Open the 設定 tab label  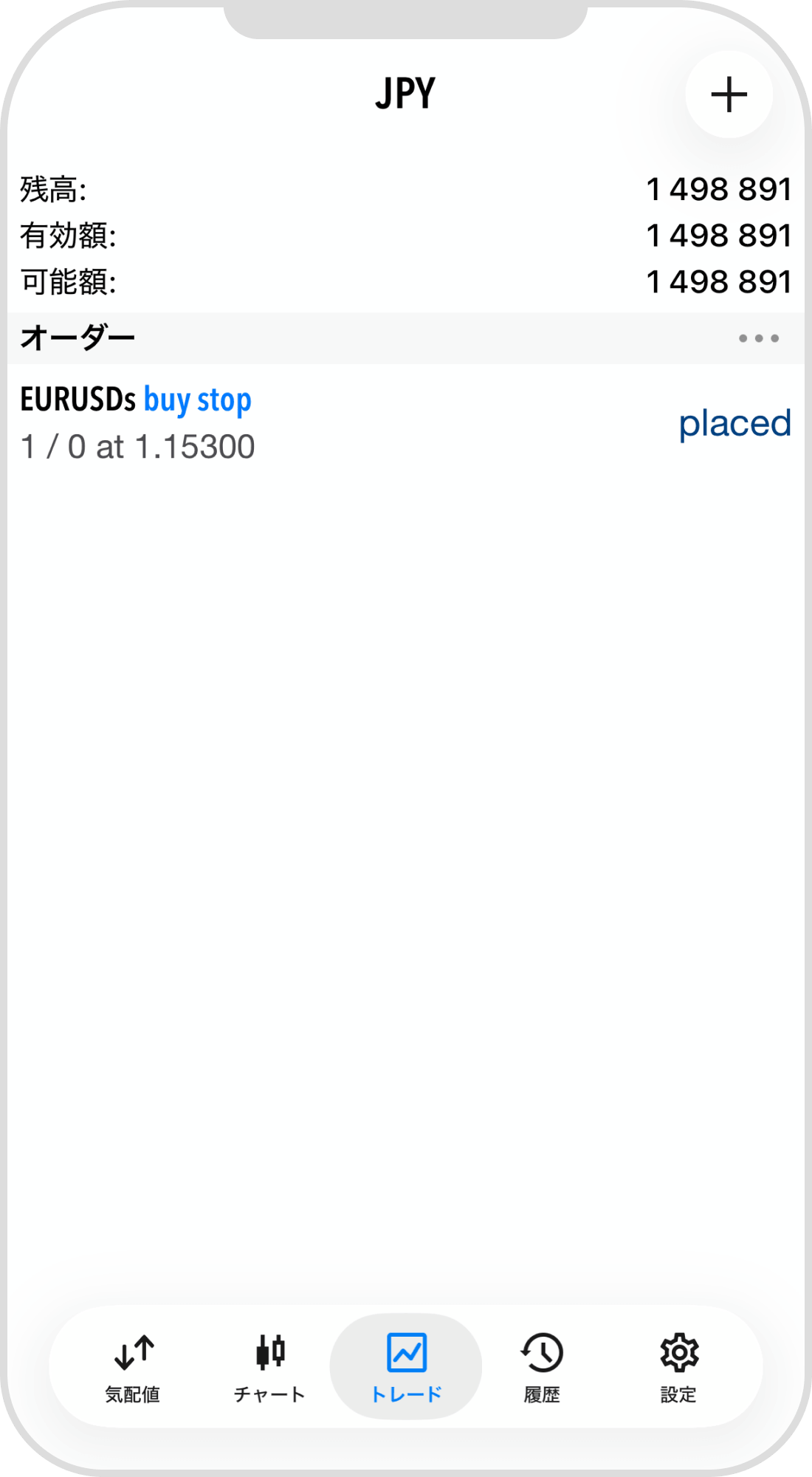click(x=678, y=1394)
